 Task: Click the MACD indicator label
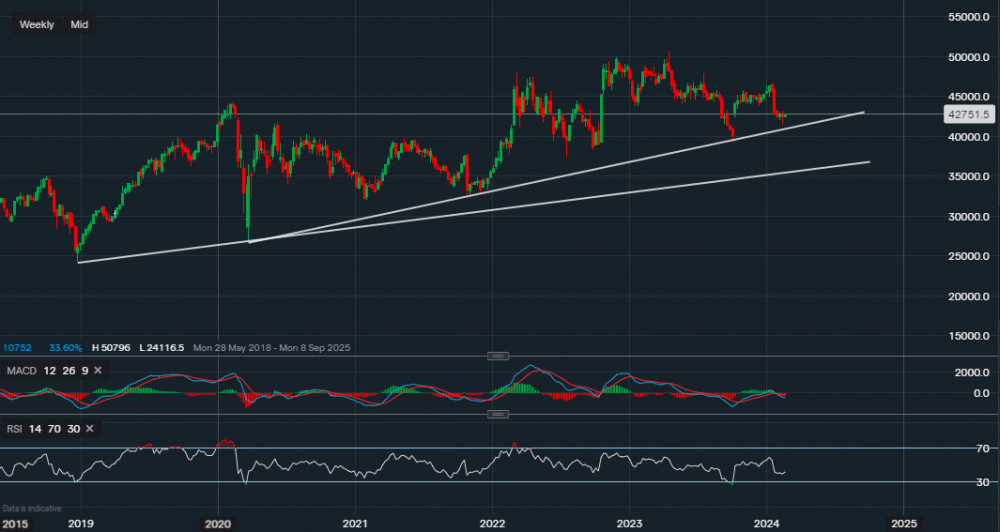(22, 372)
